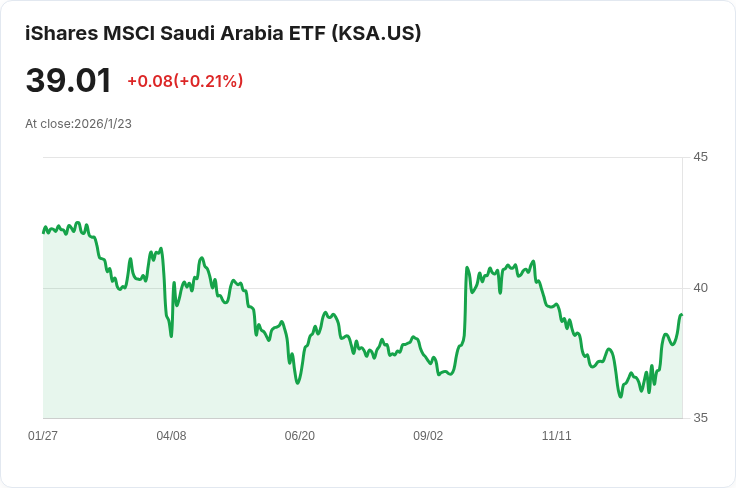Click the lowest dip of the chart in December
This screenshot has width=736, height=488.
(x=621, y=396)
